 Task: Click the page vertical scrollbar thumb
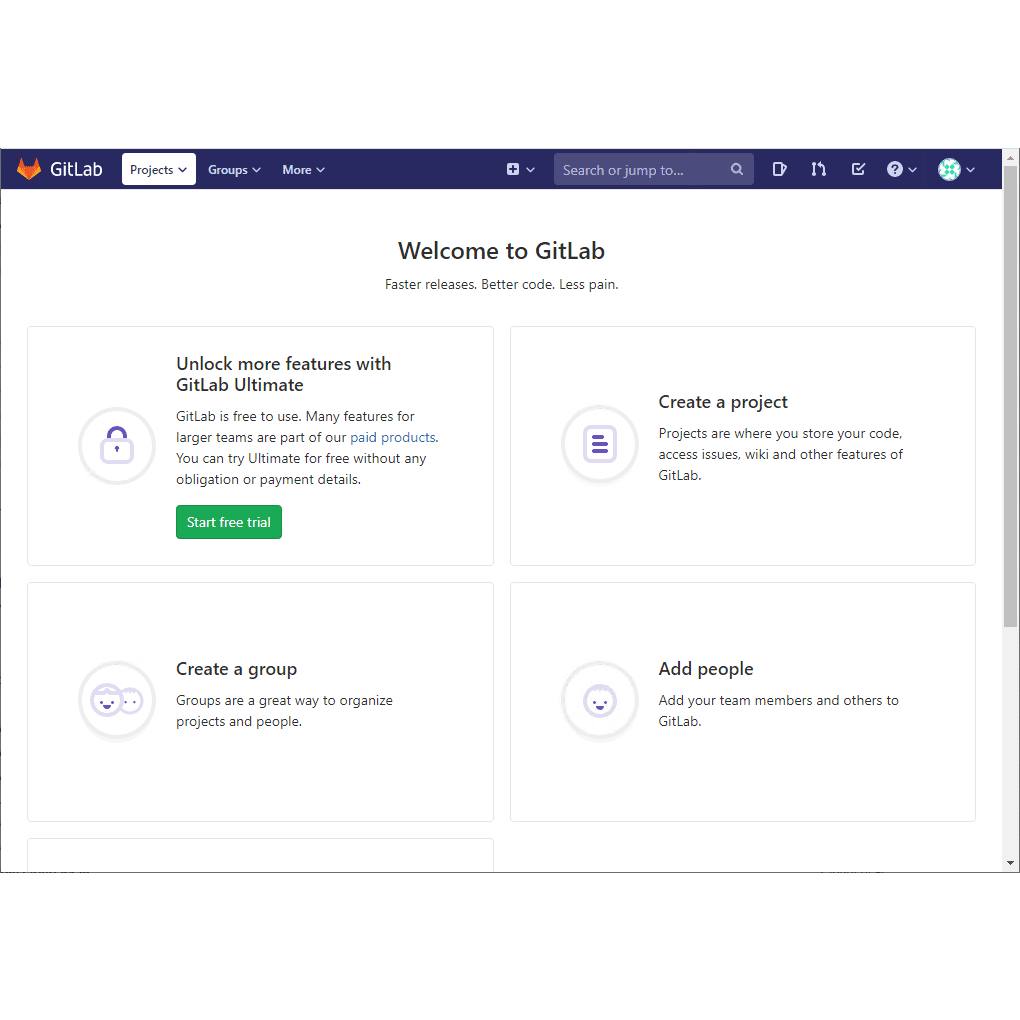coord(1010,396)
